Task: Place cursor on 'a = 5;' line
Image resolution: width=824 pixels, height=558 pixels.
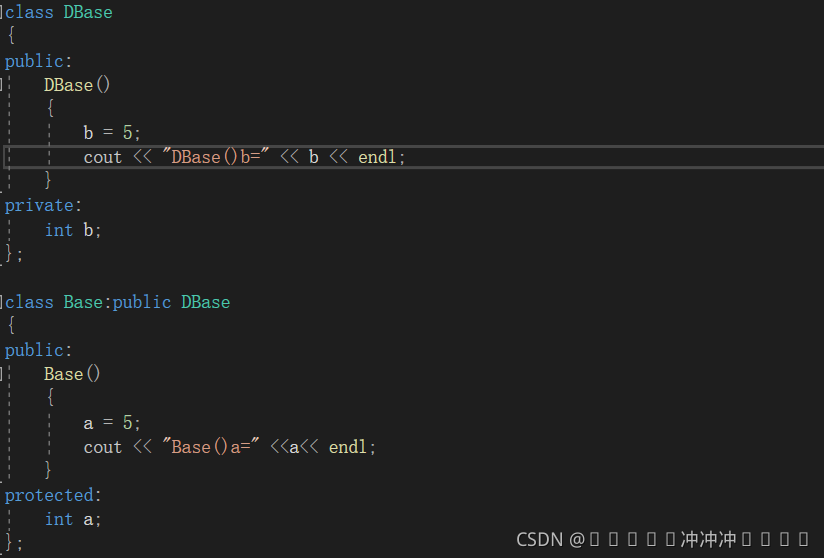Action: pos(112,423)
